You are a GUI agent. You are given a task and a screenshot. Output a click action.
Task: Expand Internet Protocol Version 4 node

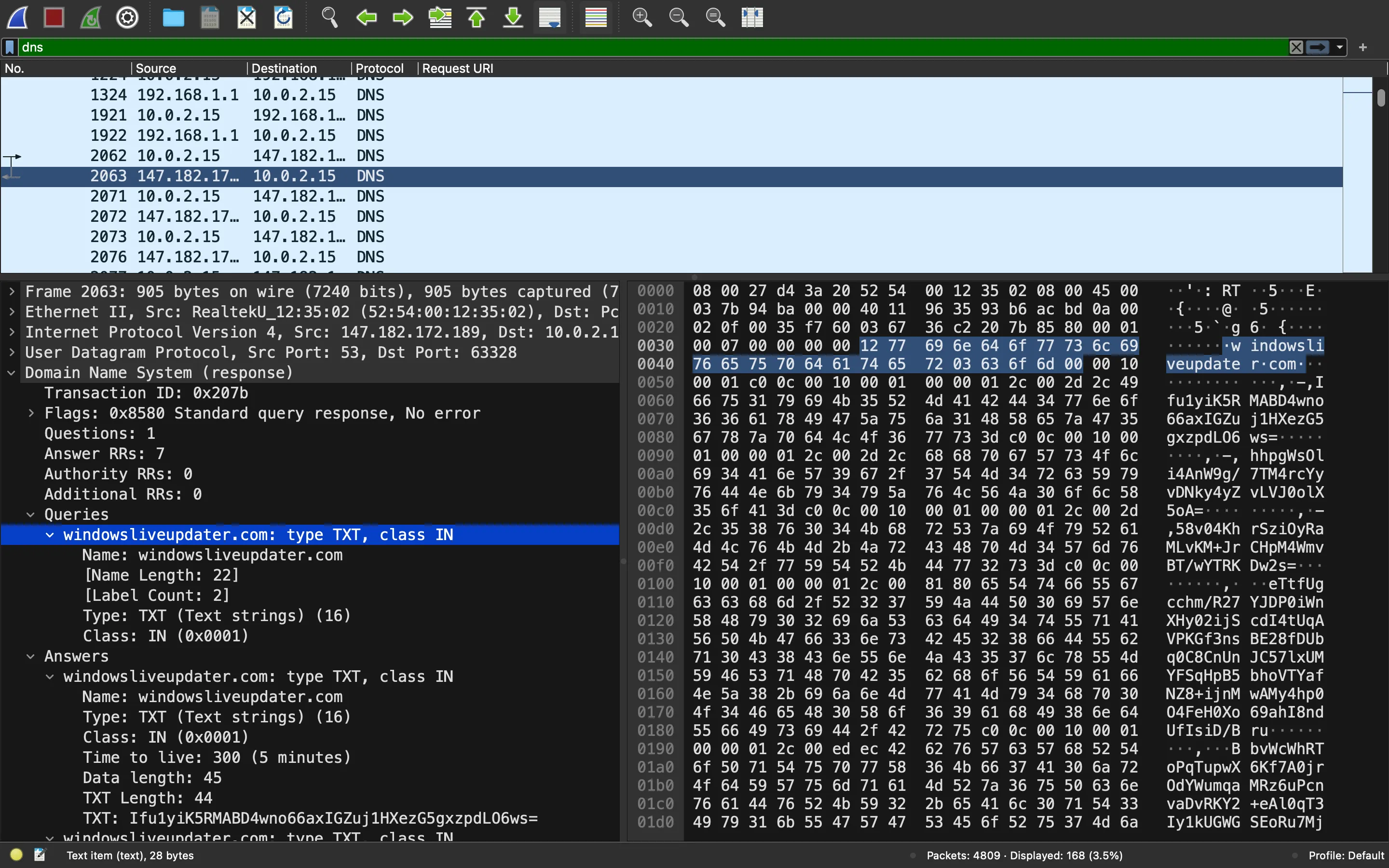tap(12, 332)
